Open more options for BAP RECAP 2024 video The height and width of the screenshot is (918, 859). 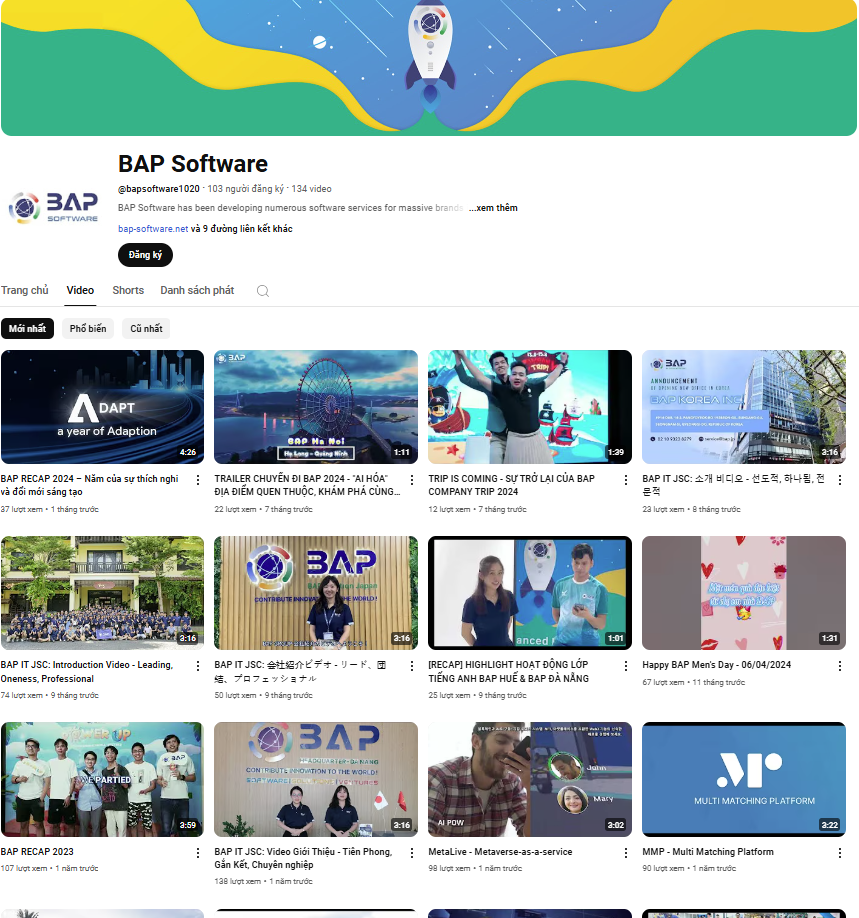point(197,480)
